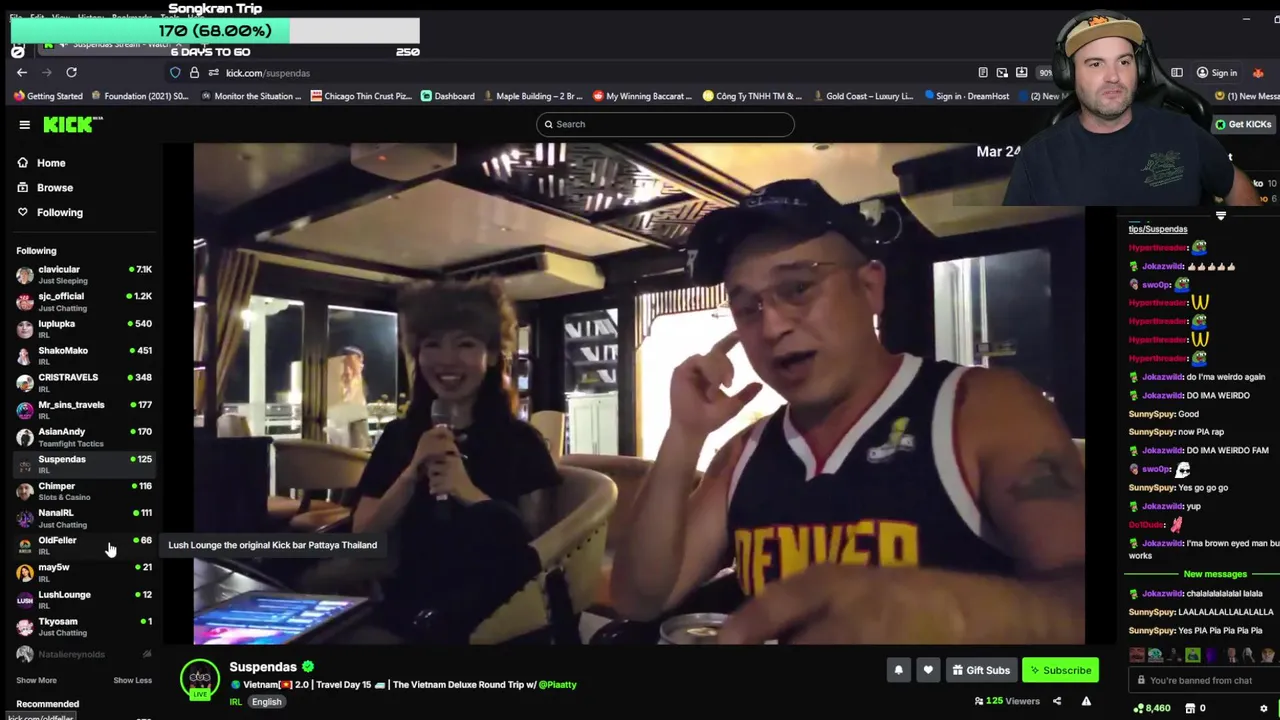1280x720 pixels.
Task: Click Show More under Following
Action: (x=36, y=680)
